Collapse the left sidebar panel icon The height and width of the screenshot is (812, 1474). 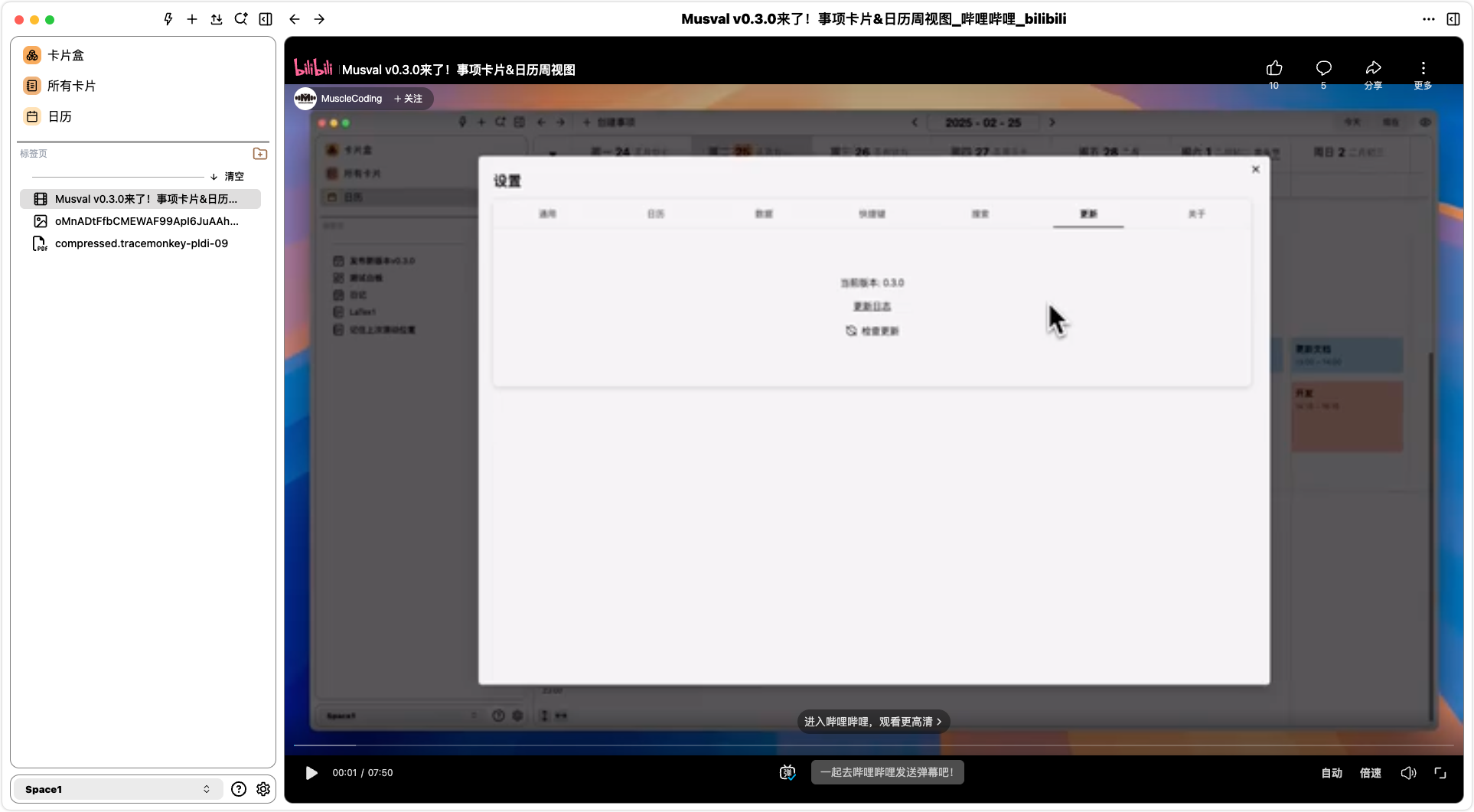pyautogui.click(x=266, y=19)
